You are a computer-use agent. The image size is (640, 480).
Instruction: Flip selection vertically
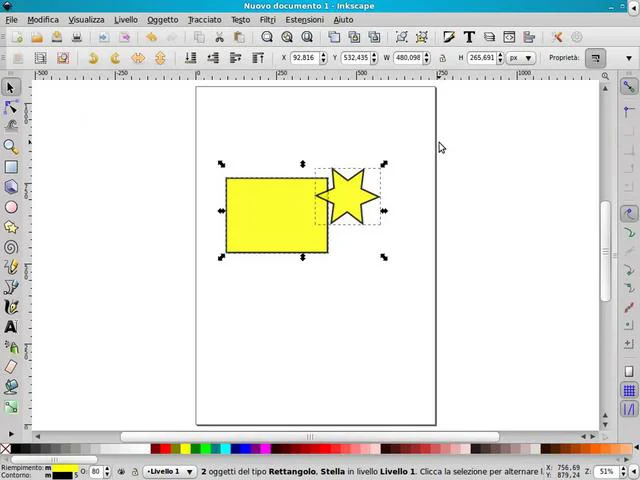tap(160, 58)
